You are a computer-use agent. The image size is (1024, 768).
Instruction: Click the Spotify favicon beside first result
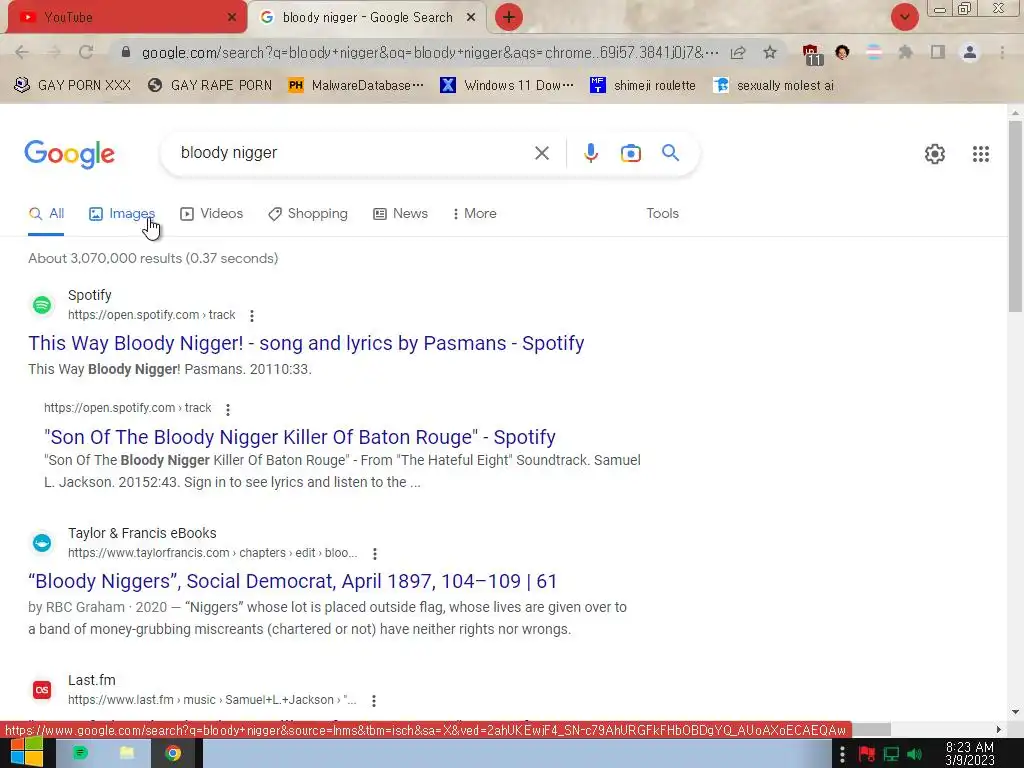42,304
